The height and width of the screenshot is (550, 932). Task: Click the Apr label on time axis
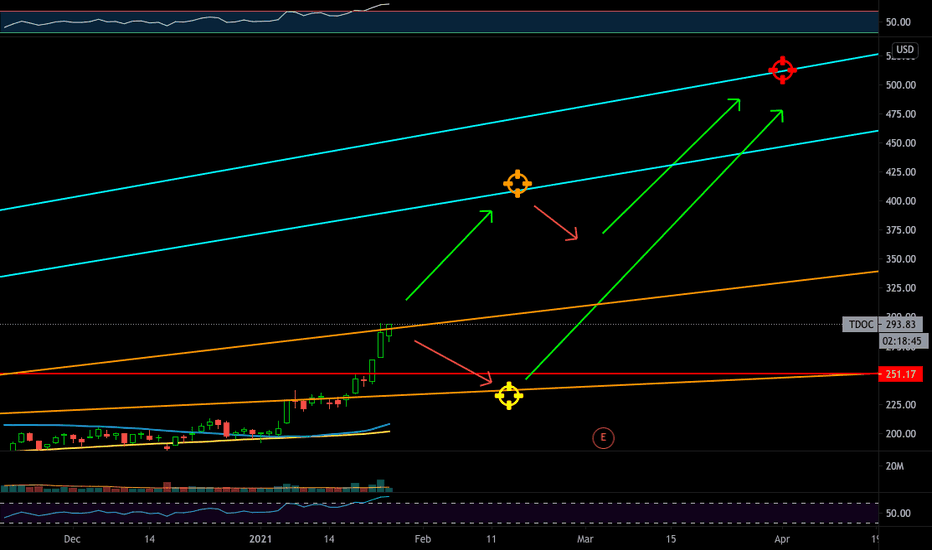[x=782, y=539]
